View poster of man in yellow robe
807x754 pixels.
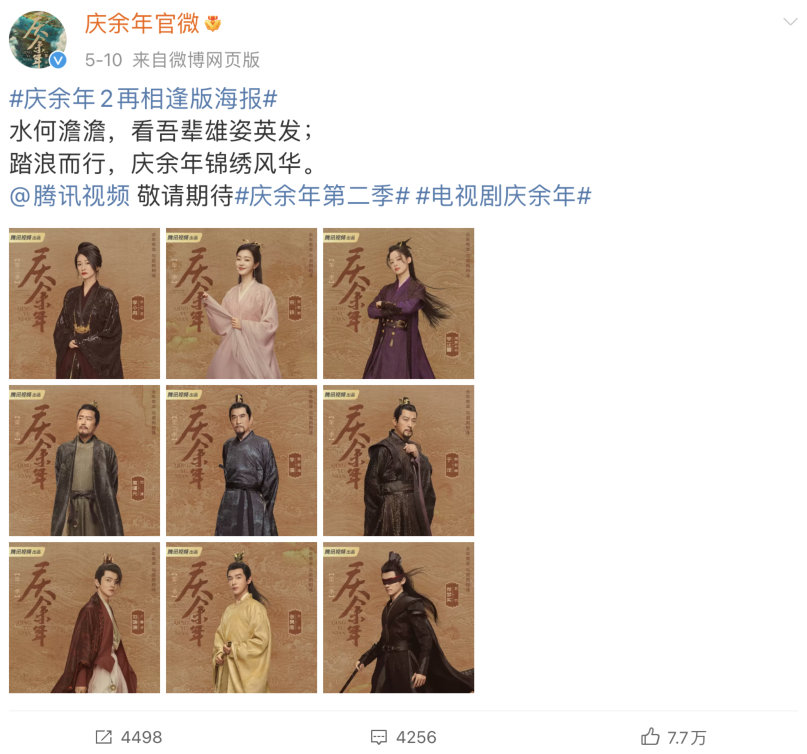click(x=241, y=618)
